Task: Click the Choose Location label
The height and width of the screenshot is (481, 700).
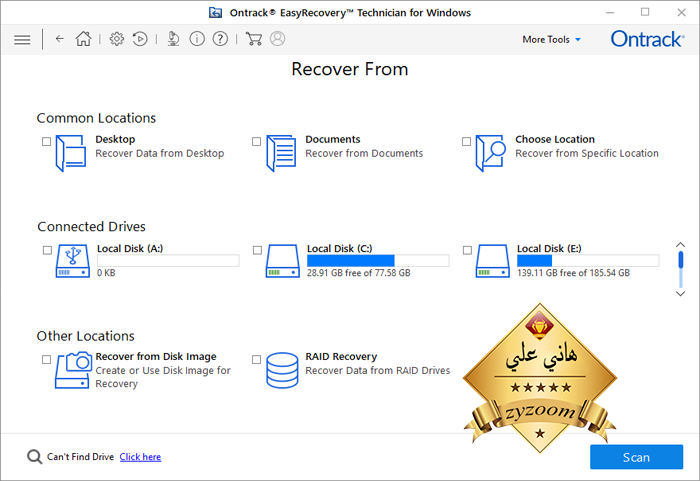Action: 555,139
